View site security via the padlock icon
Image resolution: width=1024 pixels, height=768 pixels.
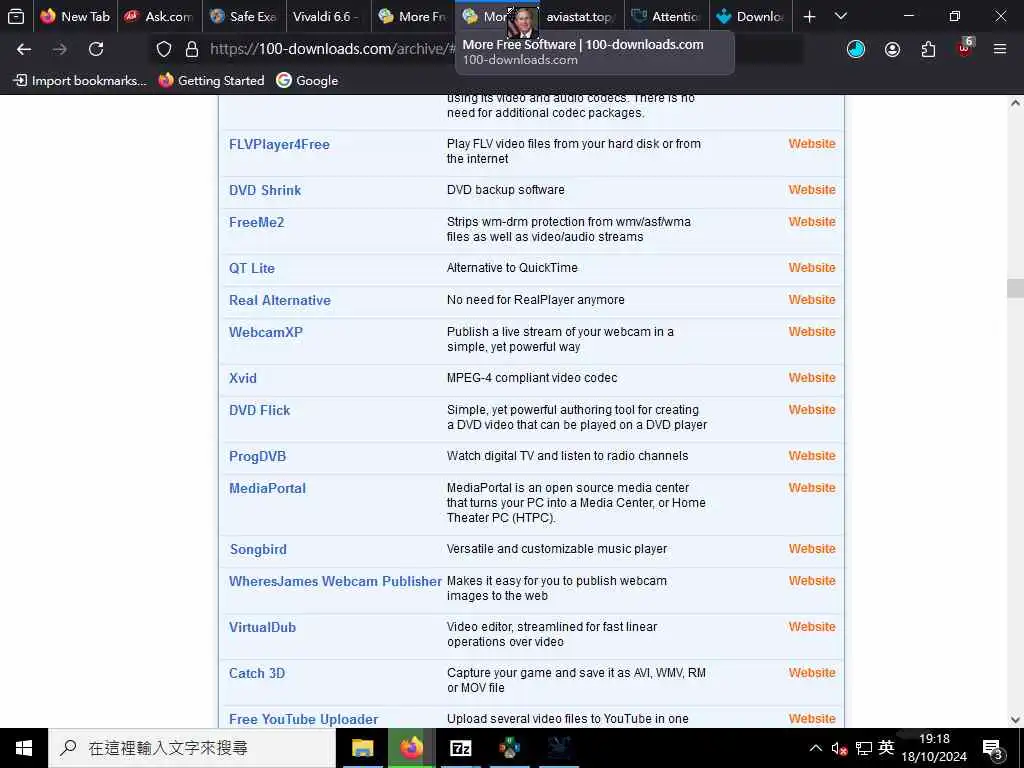[x=192, y=49]
